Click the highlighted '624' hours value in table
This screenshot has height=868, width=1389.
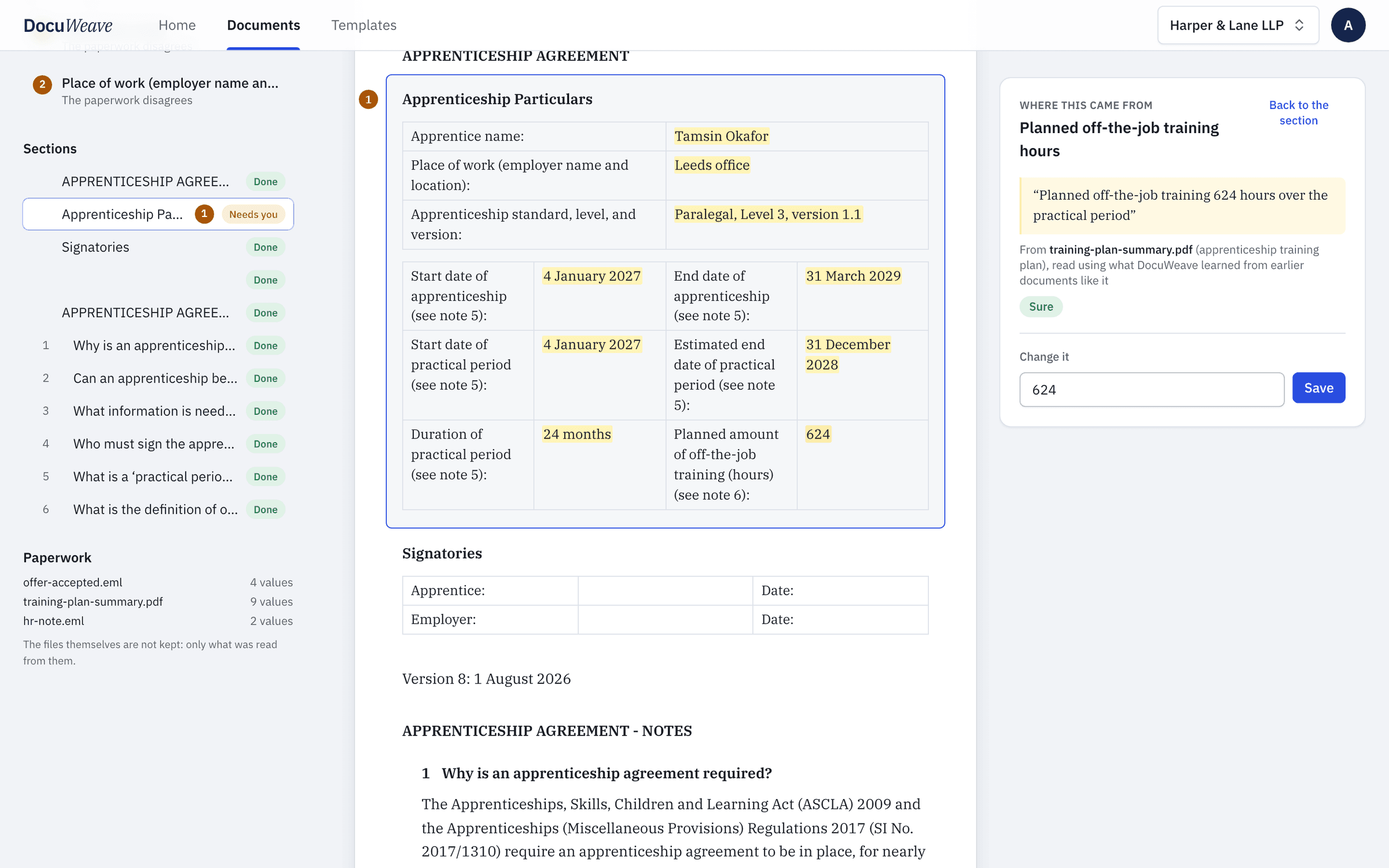point(818,434)
